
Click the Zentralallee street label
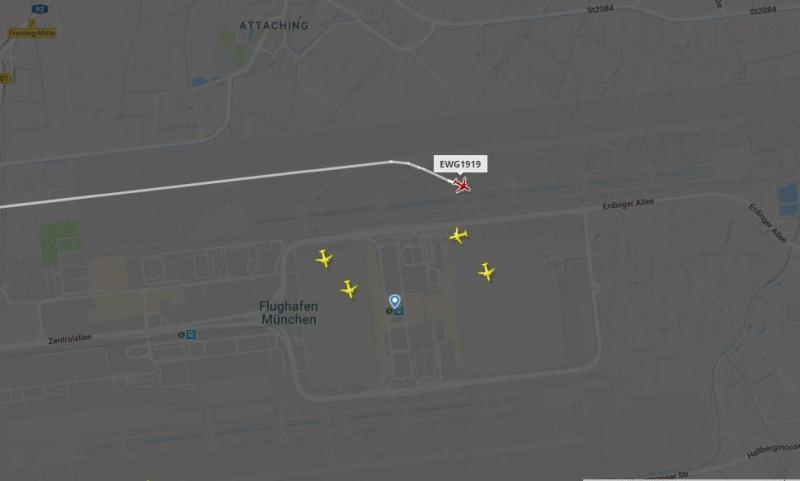(x=70, y=339)
